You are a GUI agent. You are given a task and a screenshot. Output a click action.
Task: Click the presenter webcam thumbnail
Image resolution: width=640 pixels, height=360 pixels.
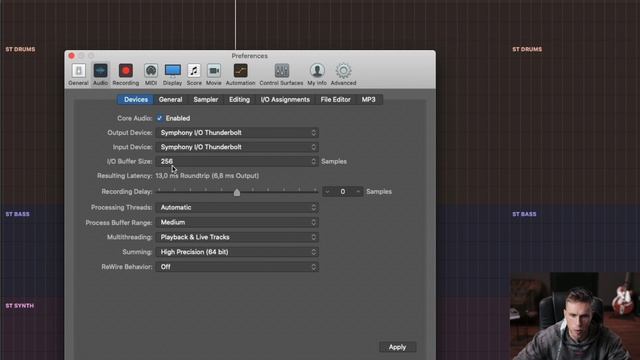pos(575,316)
